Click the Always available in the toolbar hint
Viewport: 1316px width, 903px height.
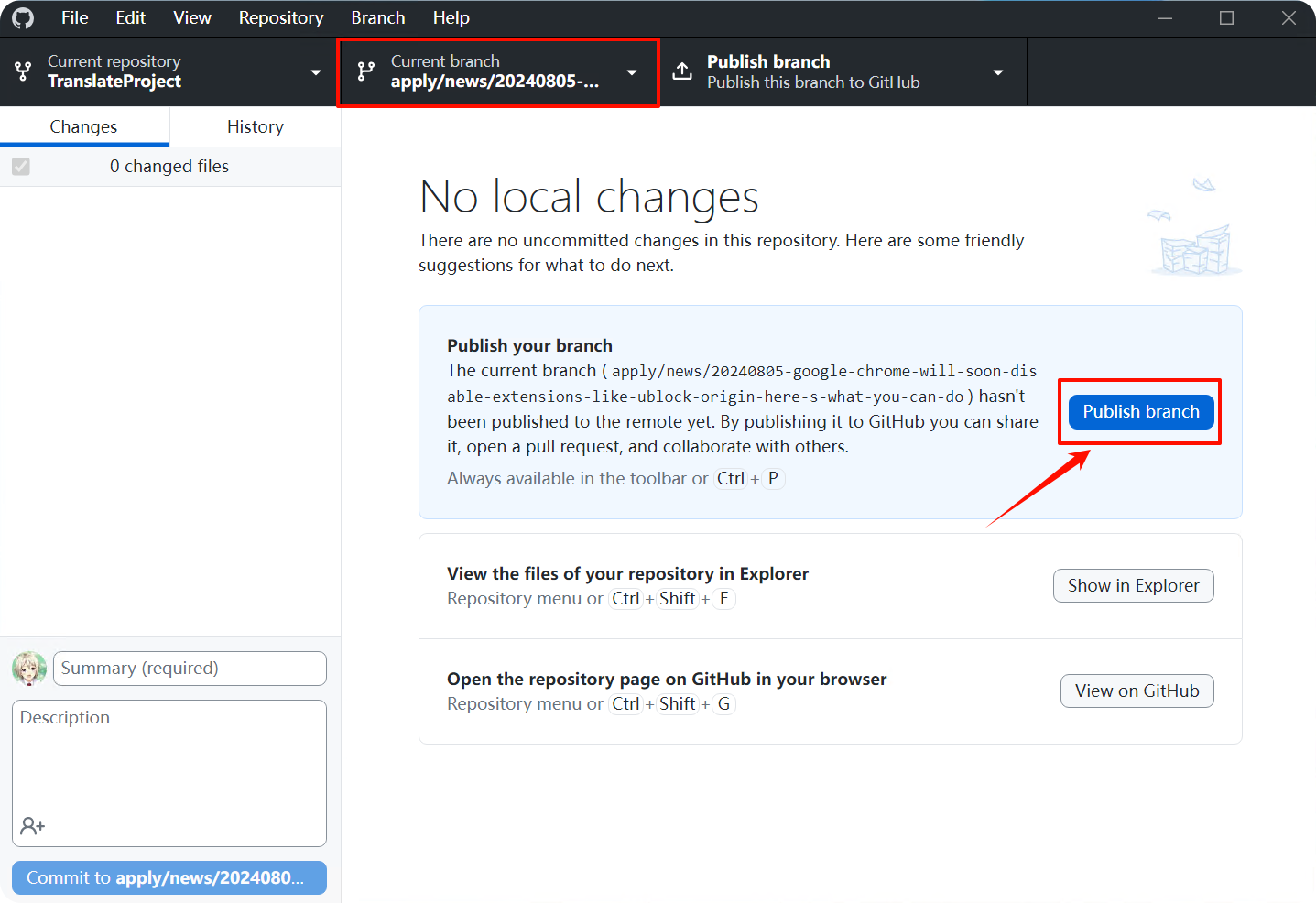tap(615, 478)
